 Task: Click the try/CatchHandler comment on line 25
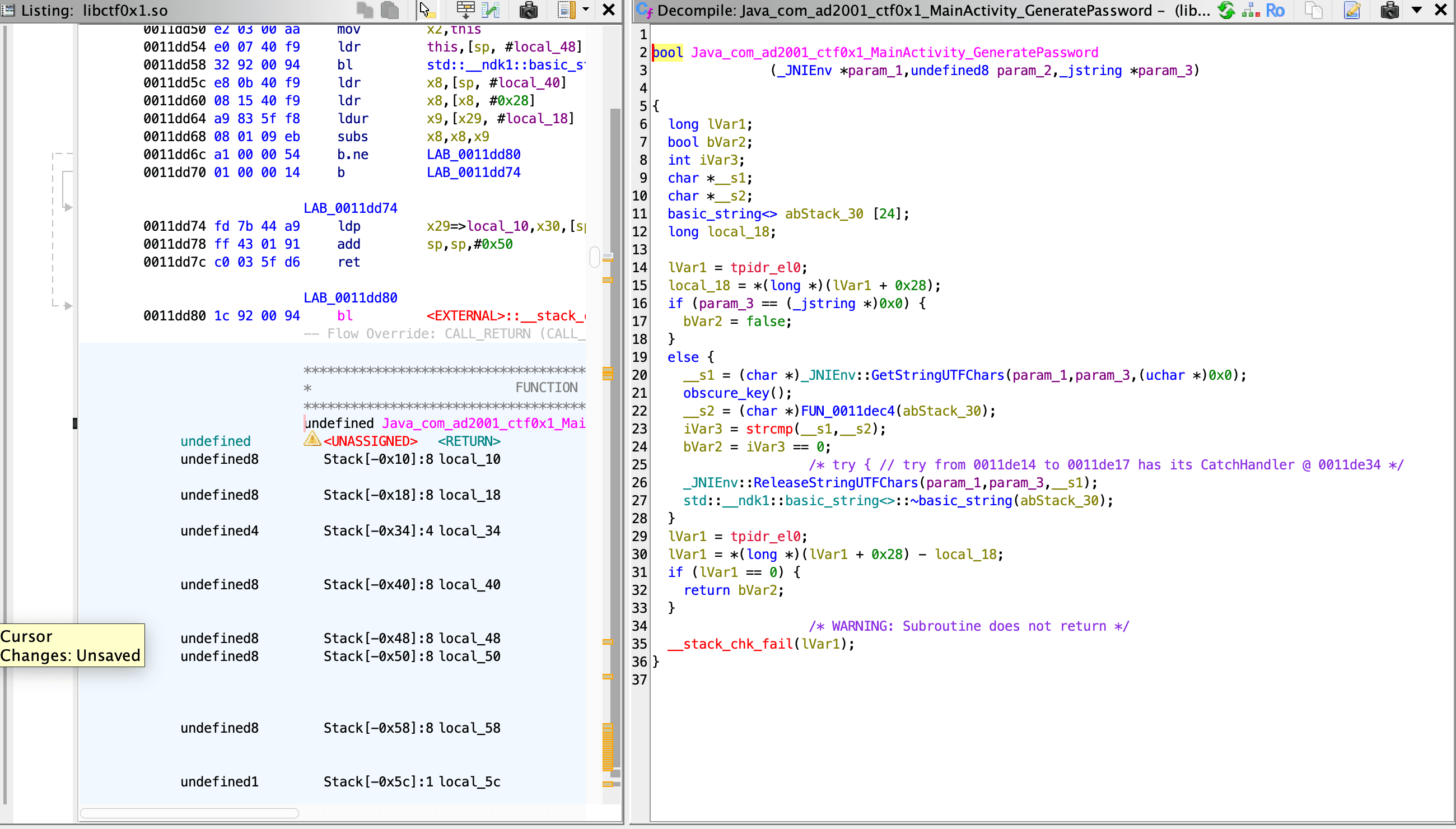[x=1106, y=465]
